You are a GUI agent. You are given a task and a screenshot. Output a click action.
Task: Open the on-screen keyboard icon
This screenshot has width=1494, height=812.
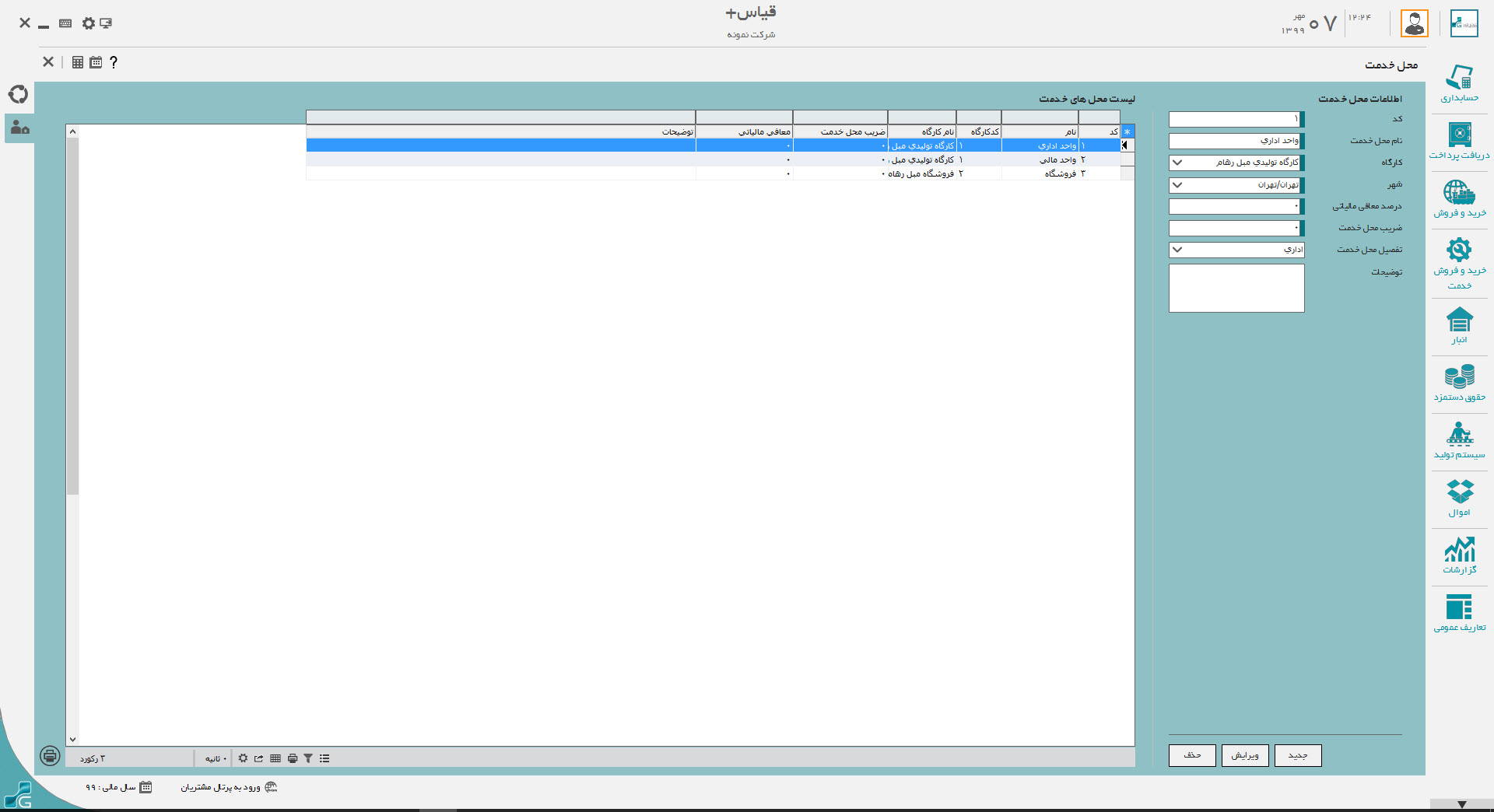(65, 23)
